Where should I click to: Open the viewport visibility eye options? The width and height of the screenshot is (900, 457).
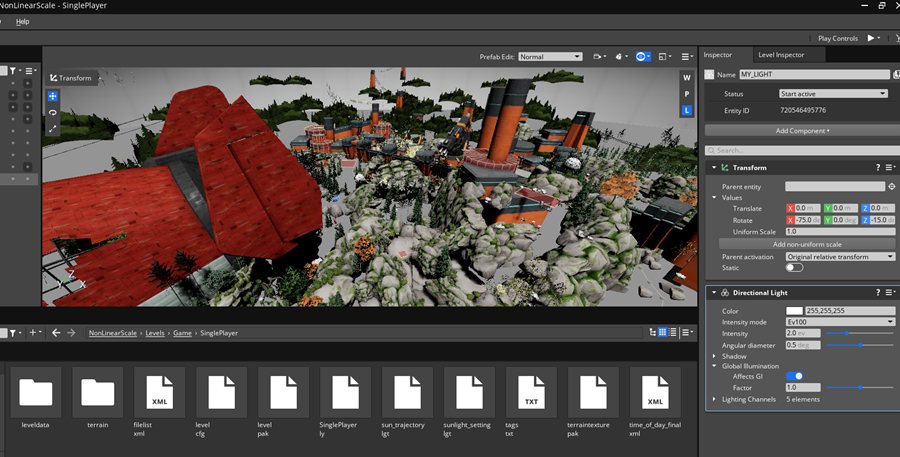click(x=642, y=57)
